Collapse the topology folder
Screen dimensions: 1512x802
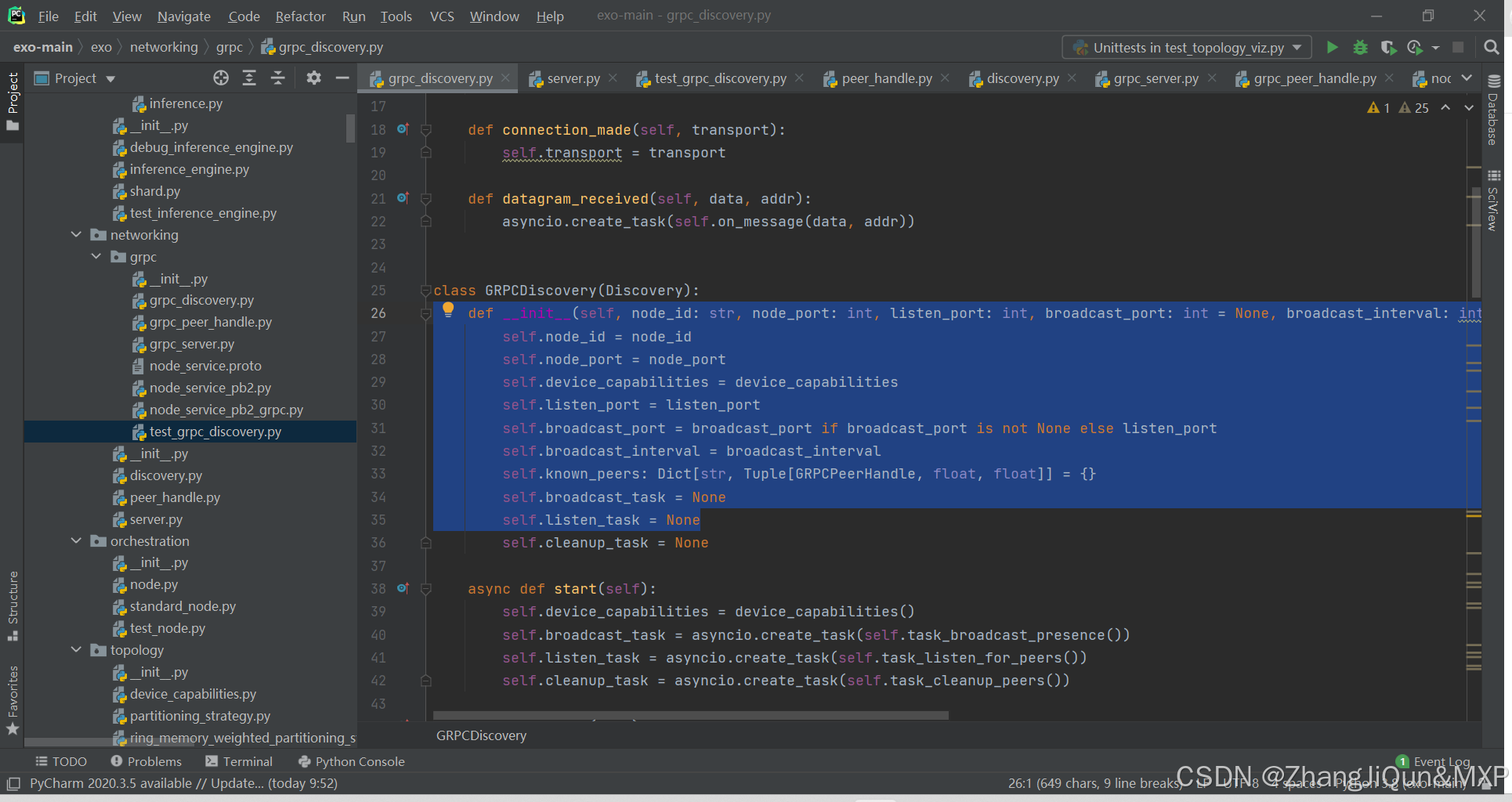76,649
